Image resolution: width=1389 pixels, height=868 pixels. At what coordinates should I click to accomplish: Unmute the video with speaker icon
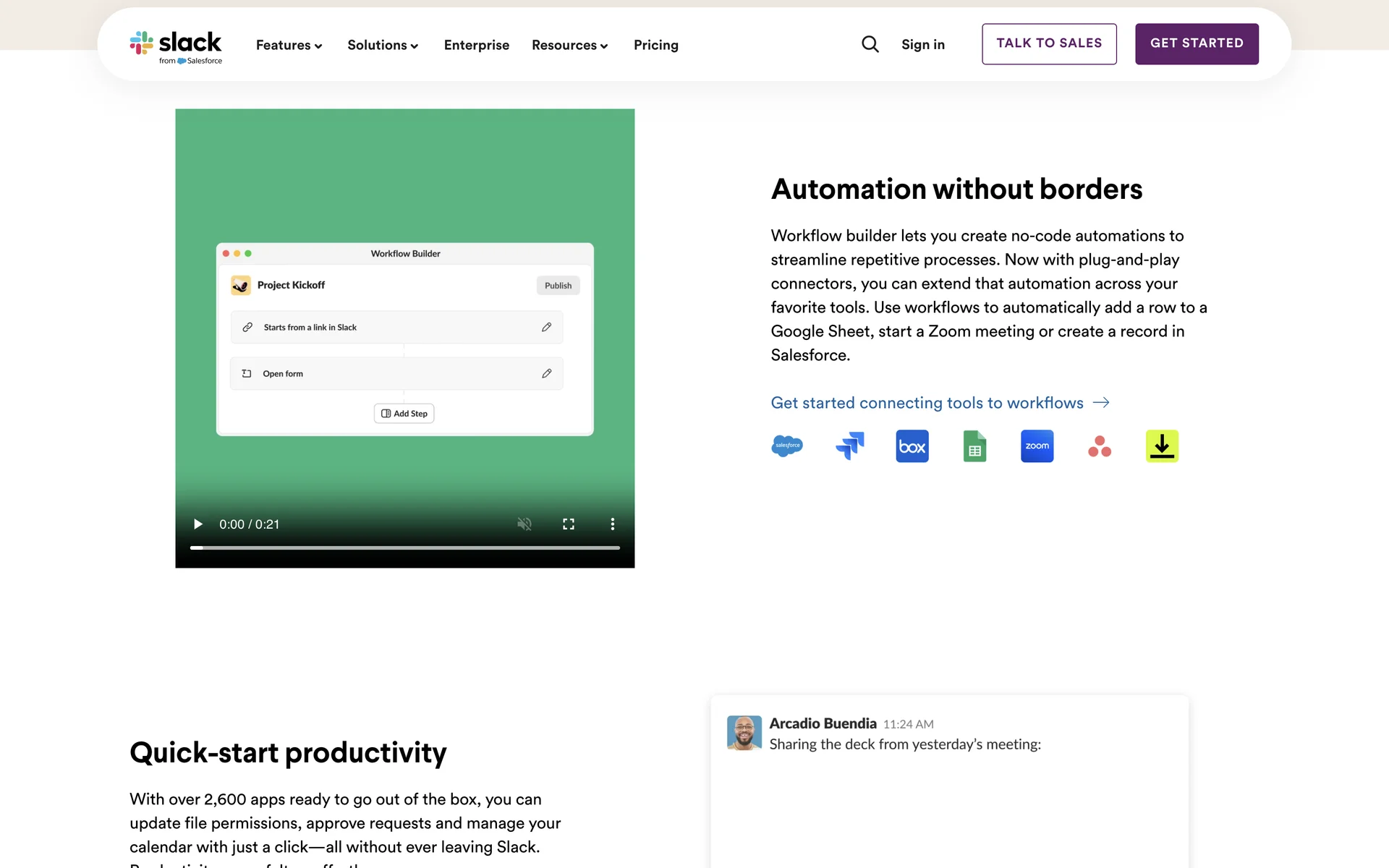524,524
